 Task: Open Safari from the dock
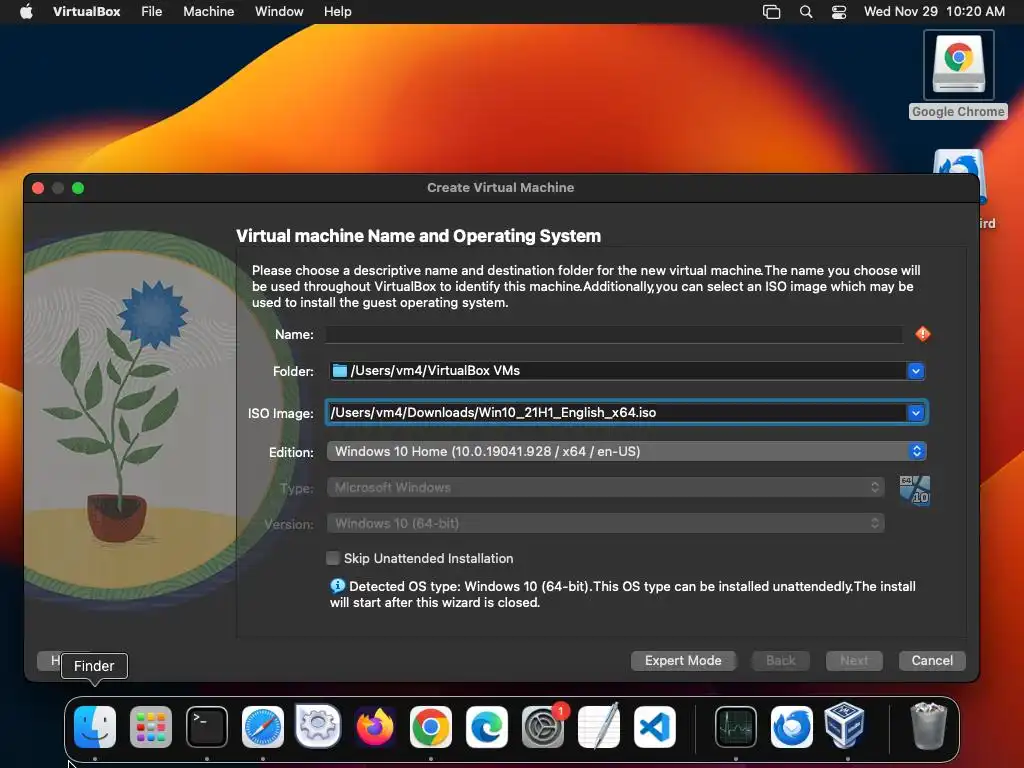(263, 726)
